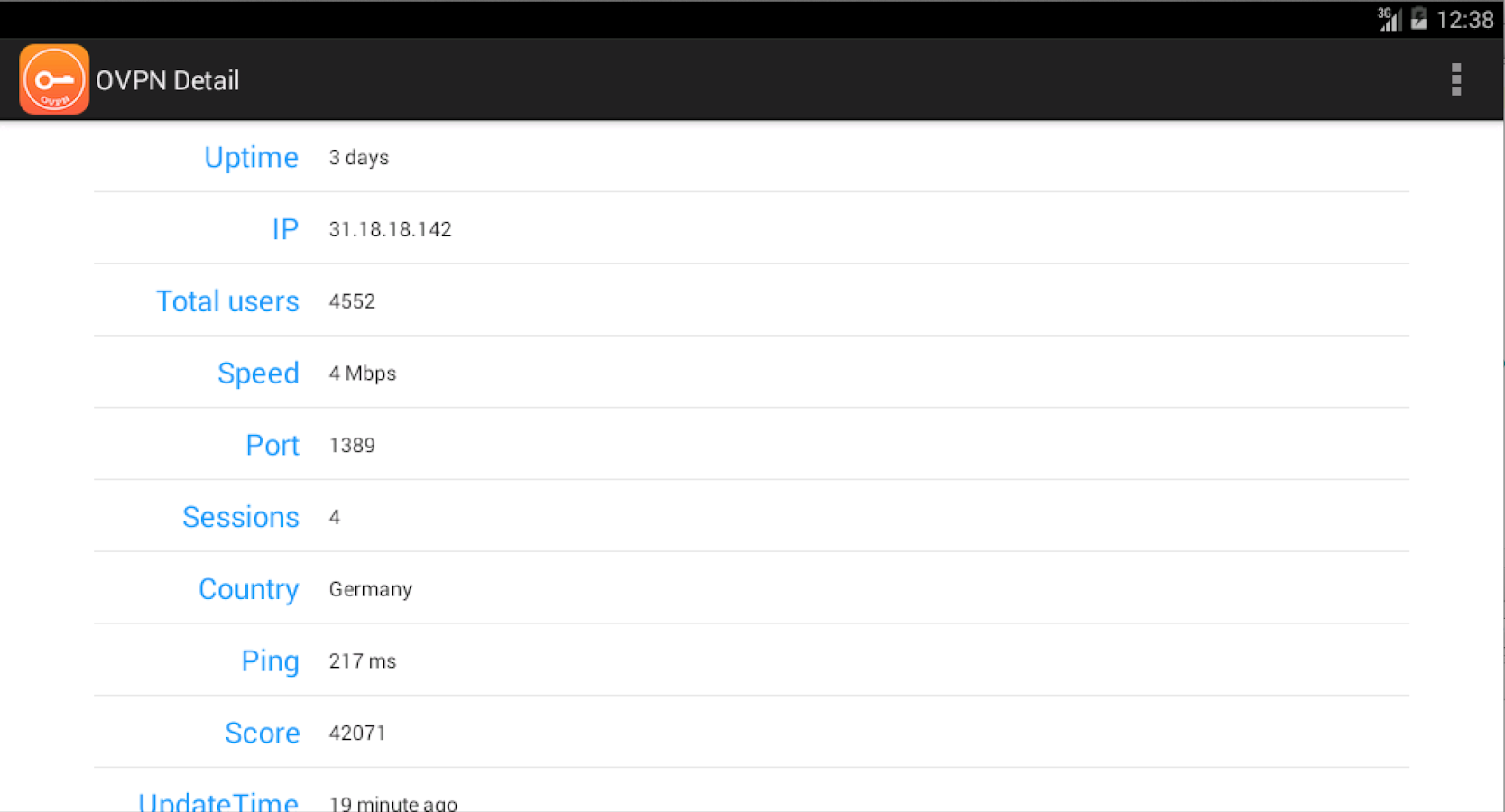Tap the OVPN Detail title text
Image resolution: width=1505 pixels, height=812 pixels.
point(168,80)
